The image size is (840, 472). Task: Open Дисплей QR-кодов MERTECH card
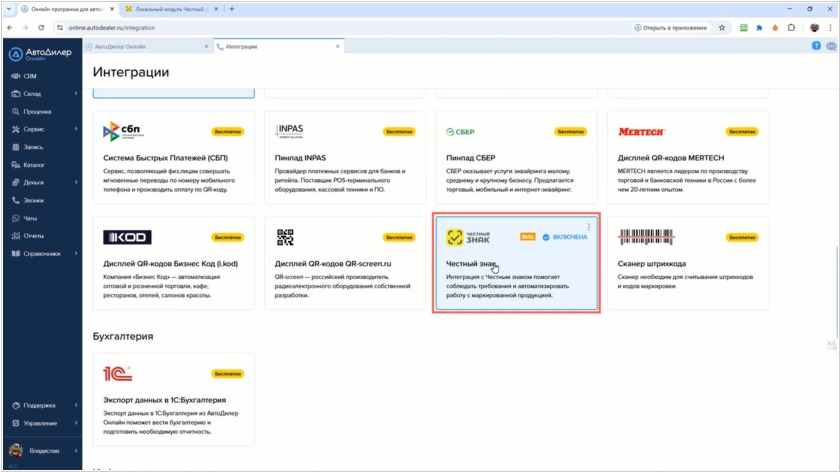688,158
